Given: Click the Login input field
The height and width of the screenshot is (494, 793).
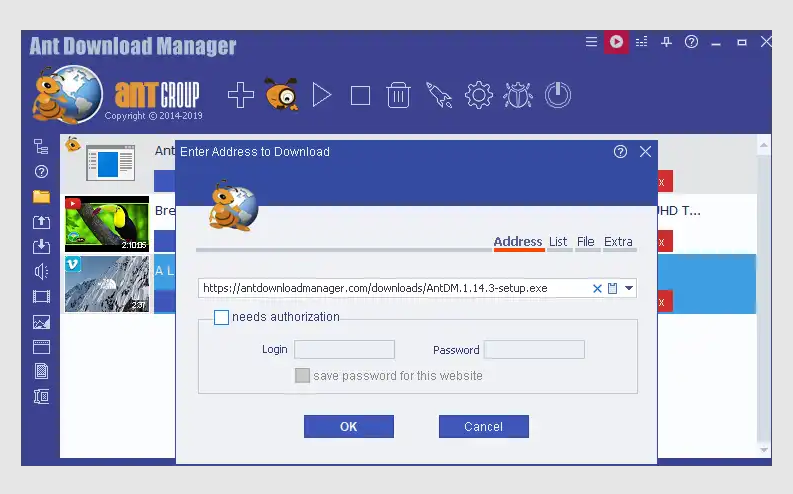Looking at the screenshot, I should point(344,350).
